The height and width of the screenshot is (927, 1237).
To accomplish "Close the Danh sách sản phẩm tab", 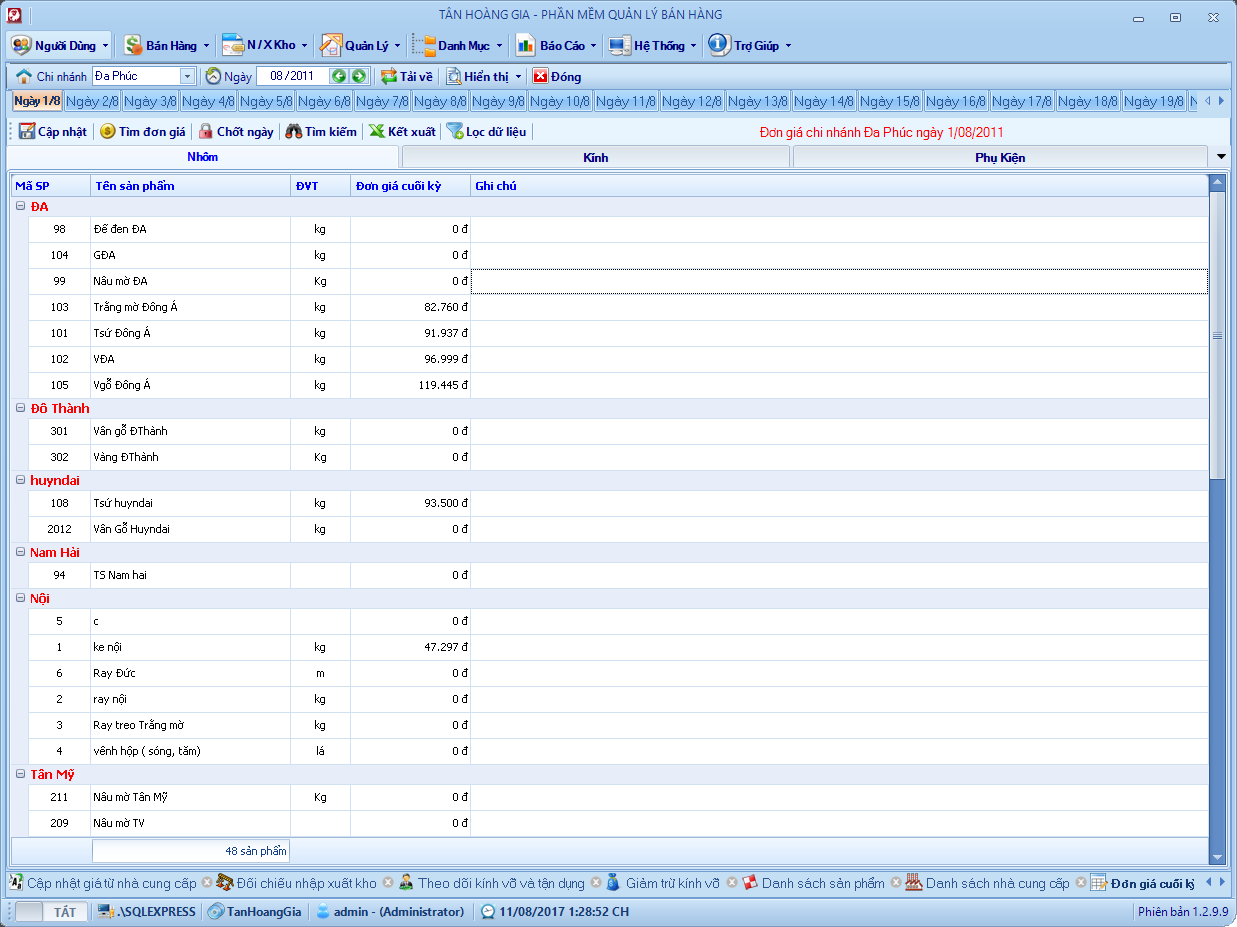I will 896,883.
